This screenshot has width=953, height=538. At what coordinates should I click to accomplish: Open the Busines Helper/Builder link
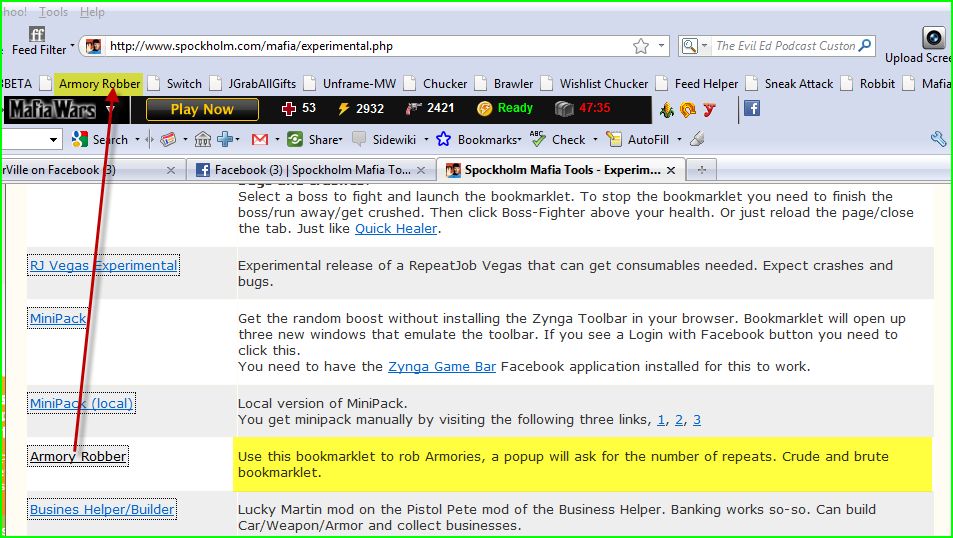[101, 509]
